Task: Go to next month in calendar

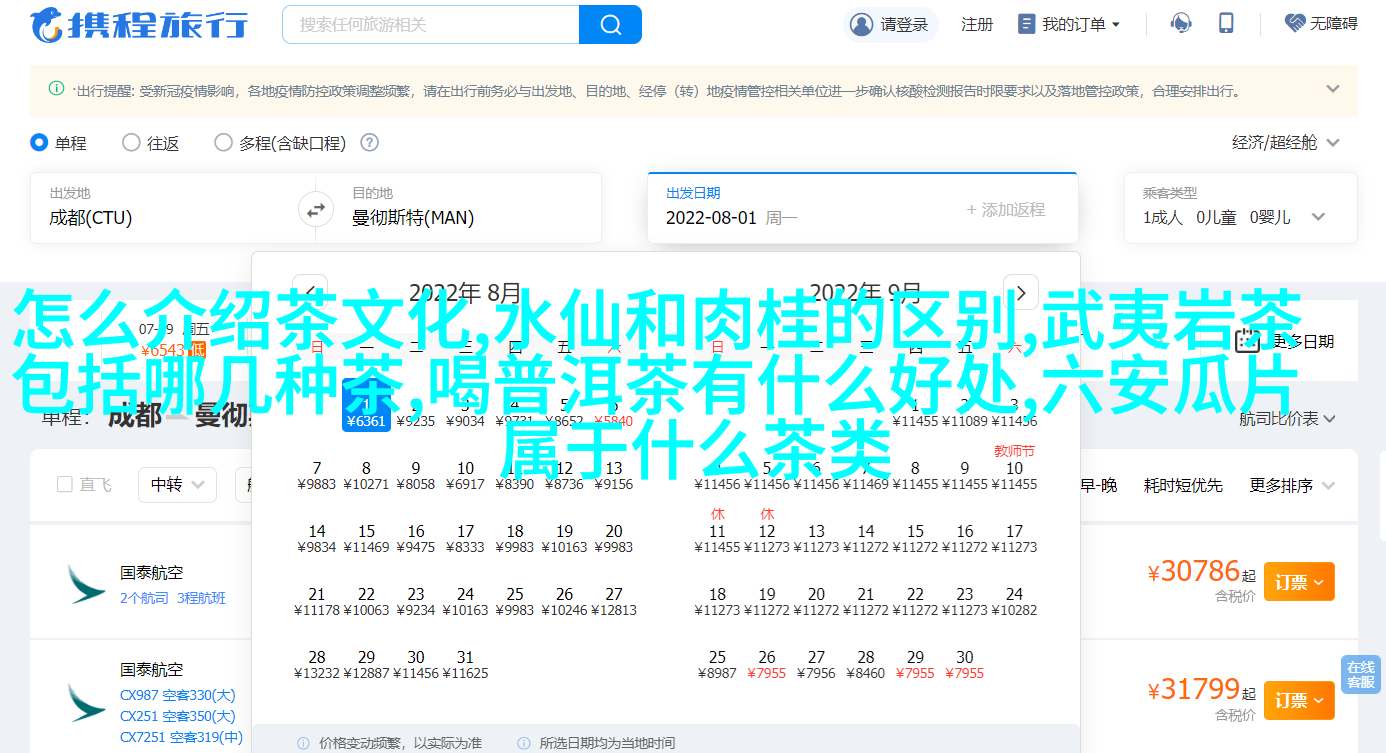Action: pos(1020,292)
